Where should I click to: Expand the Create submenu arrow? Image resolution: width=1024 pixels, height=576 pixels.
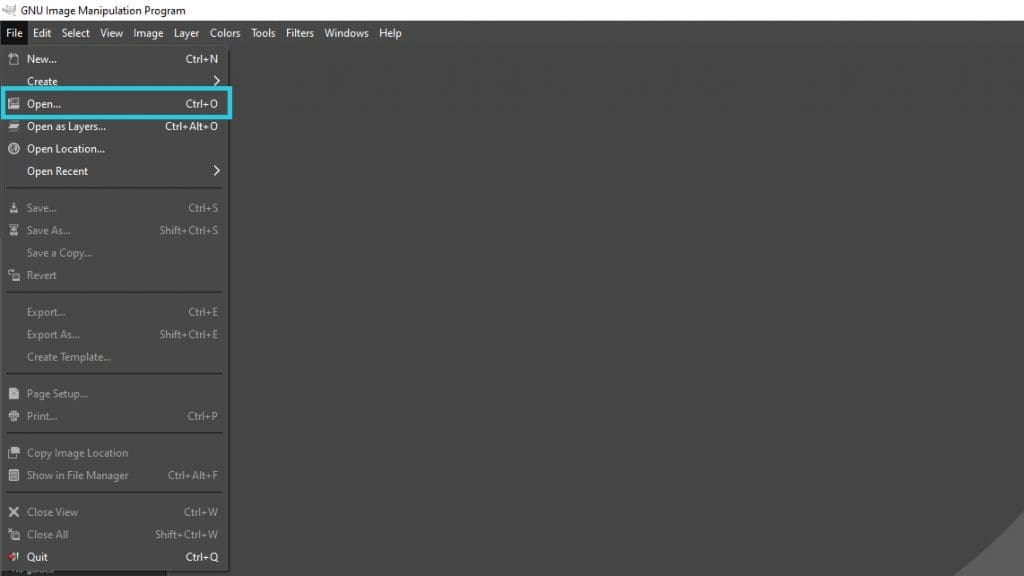coord(216,81)
